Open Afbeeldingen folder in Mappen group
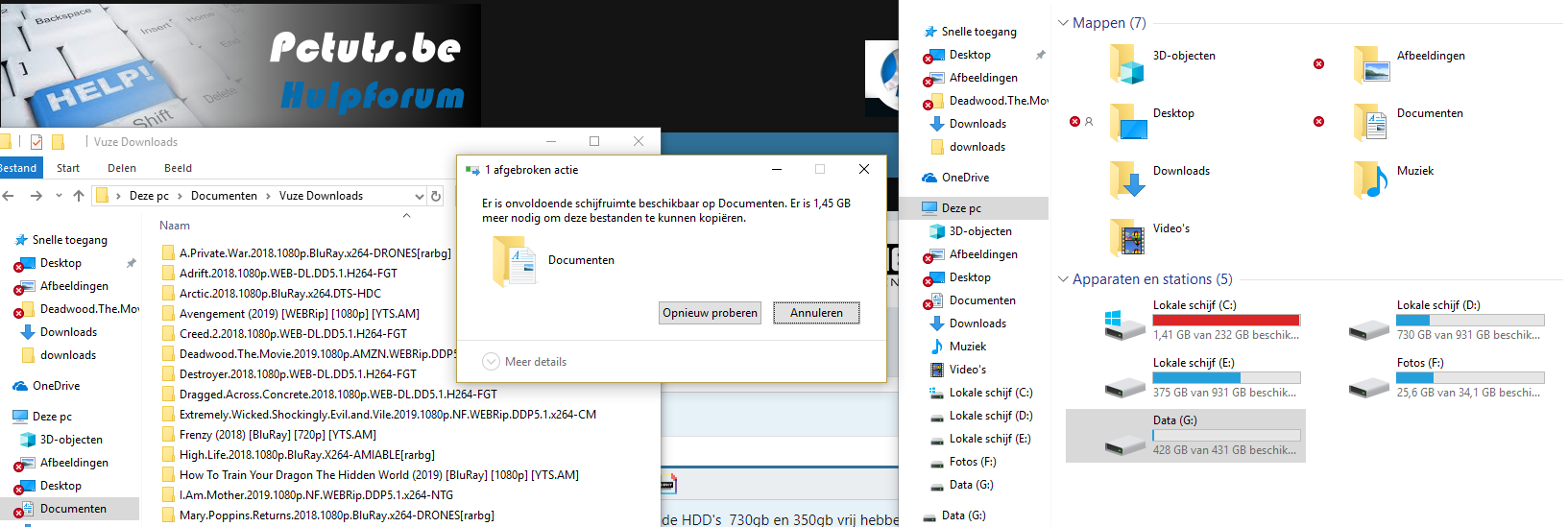The image size is (1568, 527). 1410,65
